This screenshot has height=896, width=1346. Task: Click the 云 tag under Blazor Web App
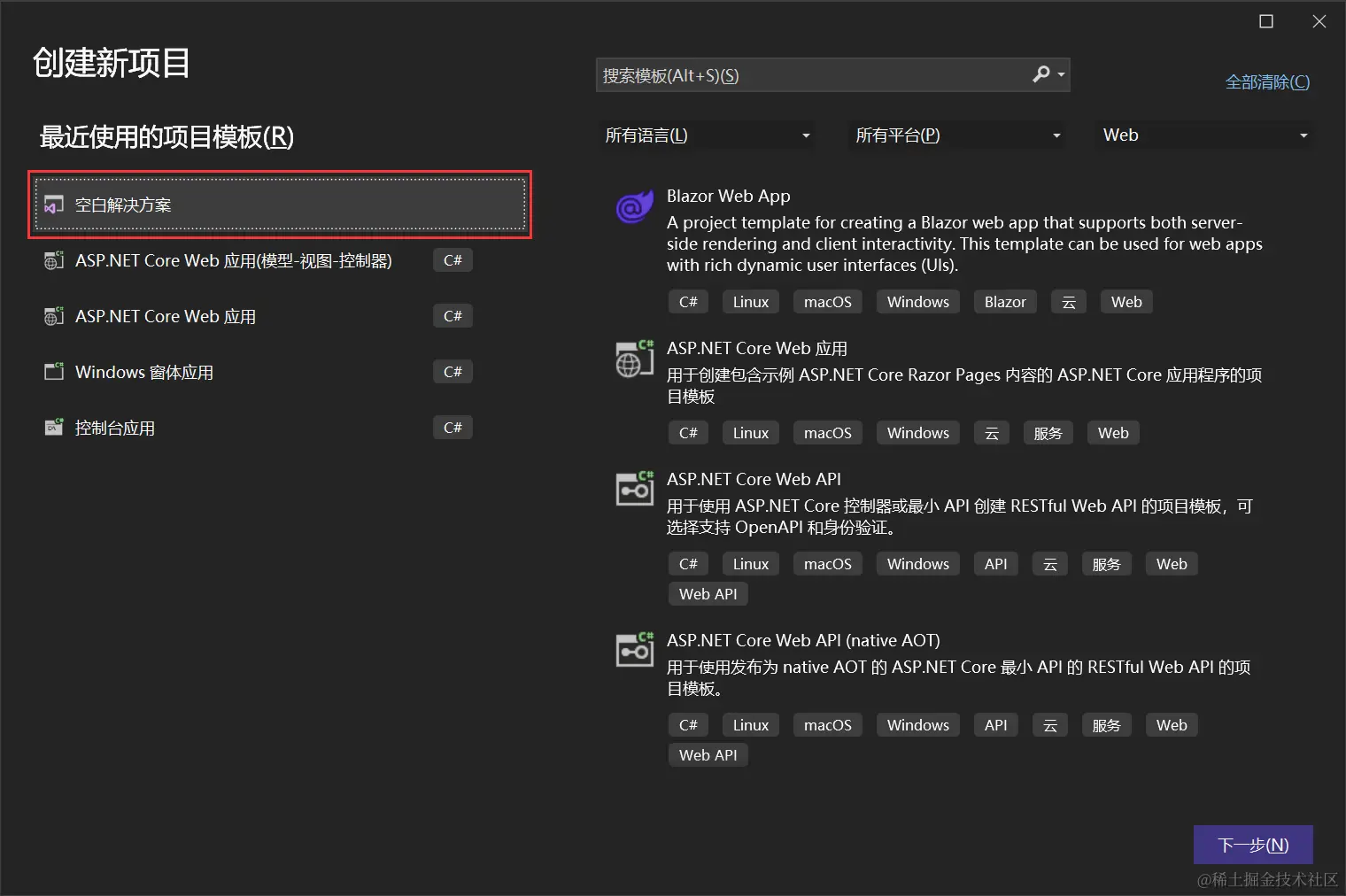click(x=1069, y=302)
